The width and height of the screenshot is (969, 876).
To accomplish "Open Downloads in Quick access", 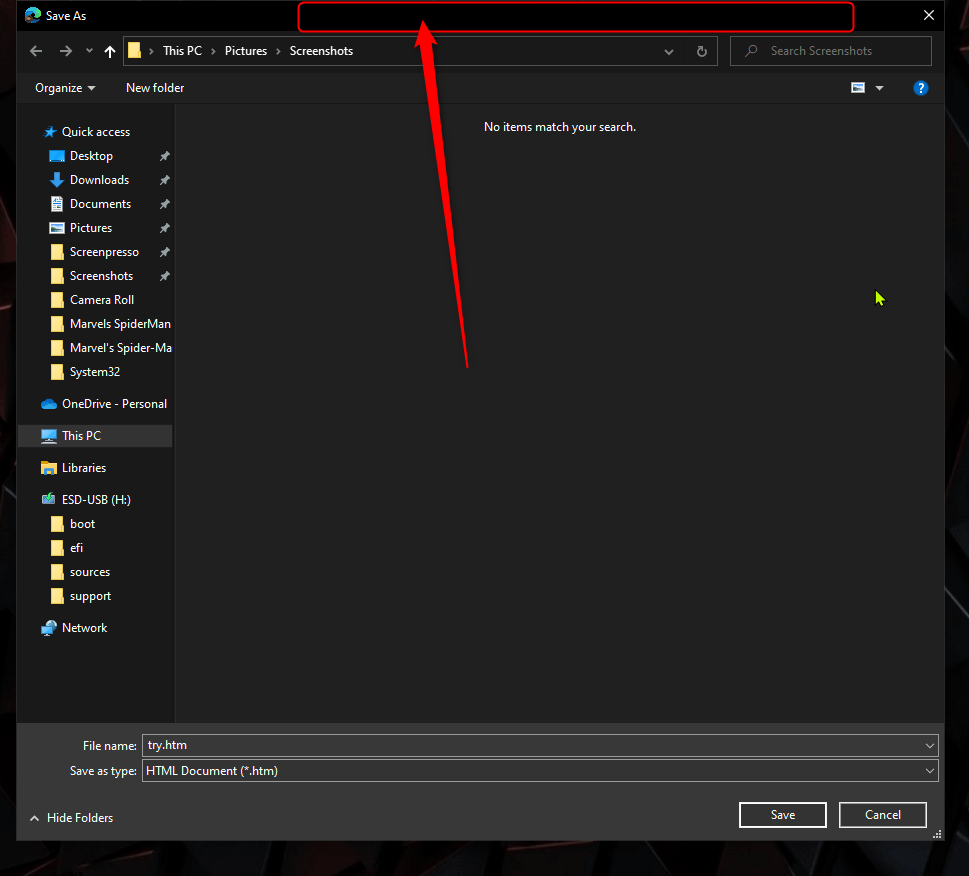I will (99, 180).
